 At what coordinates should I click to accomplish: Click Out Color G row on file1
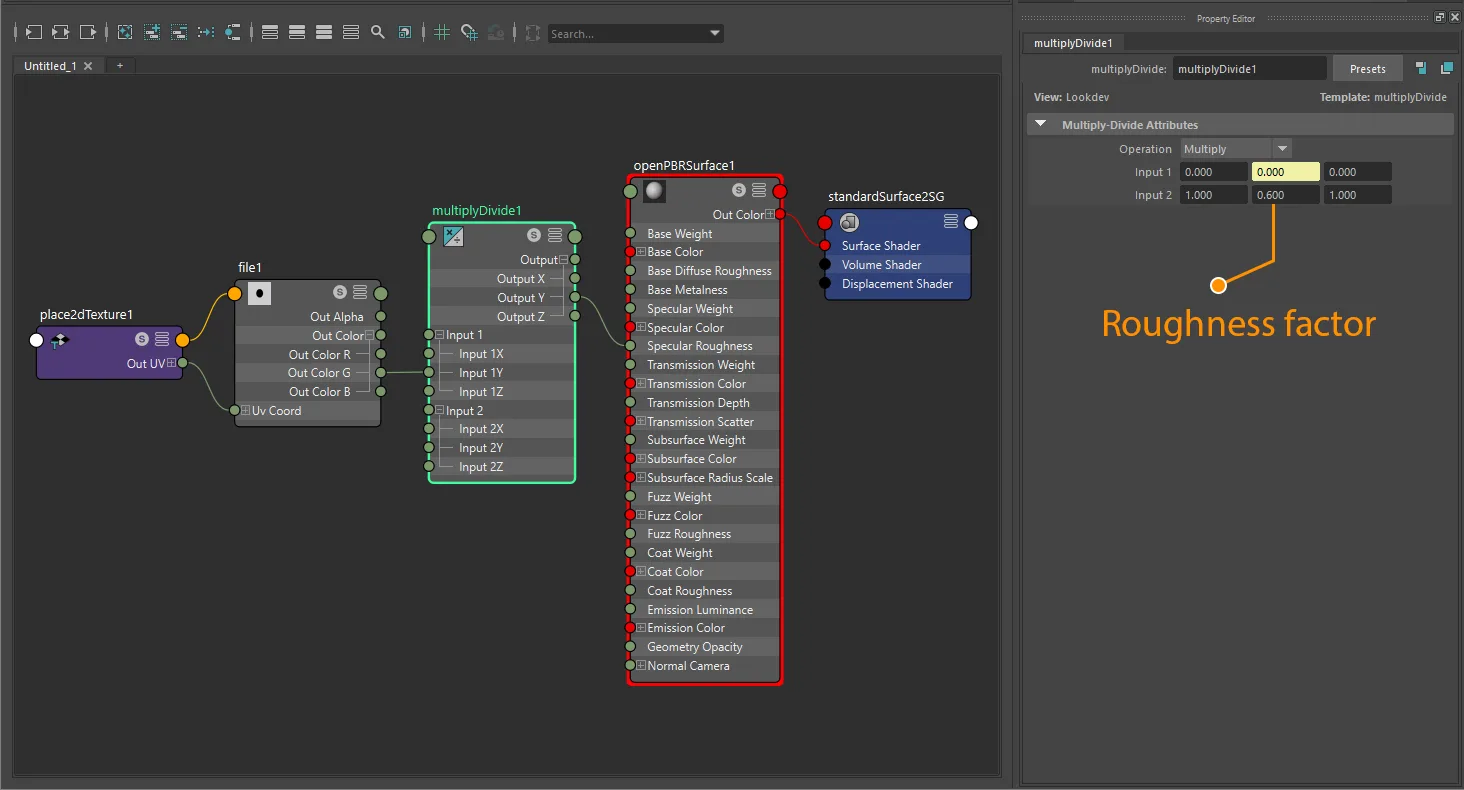(x=308, y=373)
